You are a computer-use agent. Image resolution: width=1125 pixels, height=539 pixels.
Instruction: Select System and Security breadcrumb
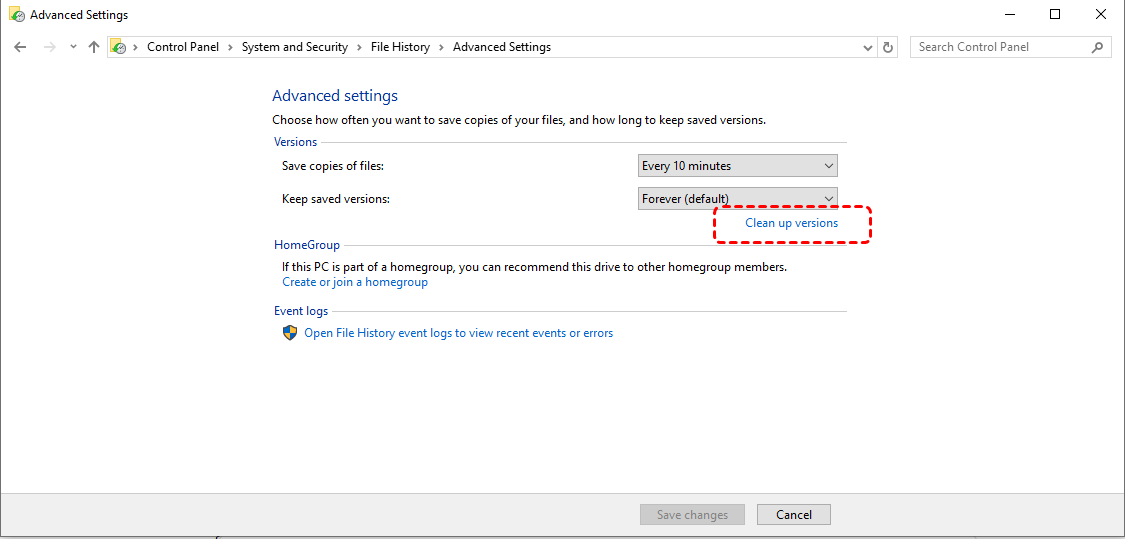click(294, 47)
